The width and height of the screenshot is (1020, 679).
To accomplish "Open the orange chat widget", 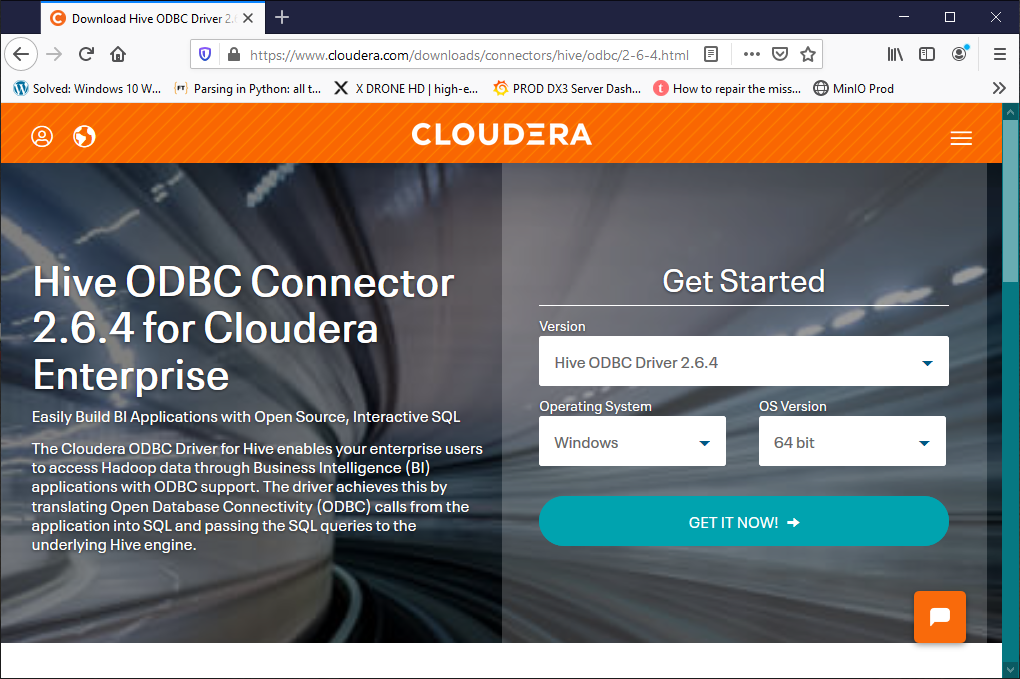I will point(939,617).
